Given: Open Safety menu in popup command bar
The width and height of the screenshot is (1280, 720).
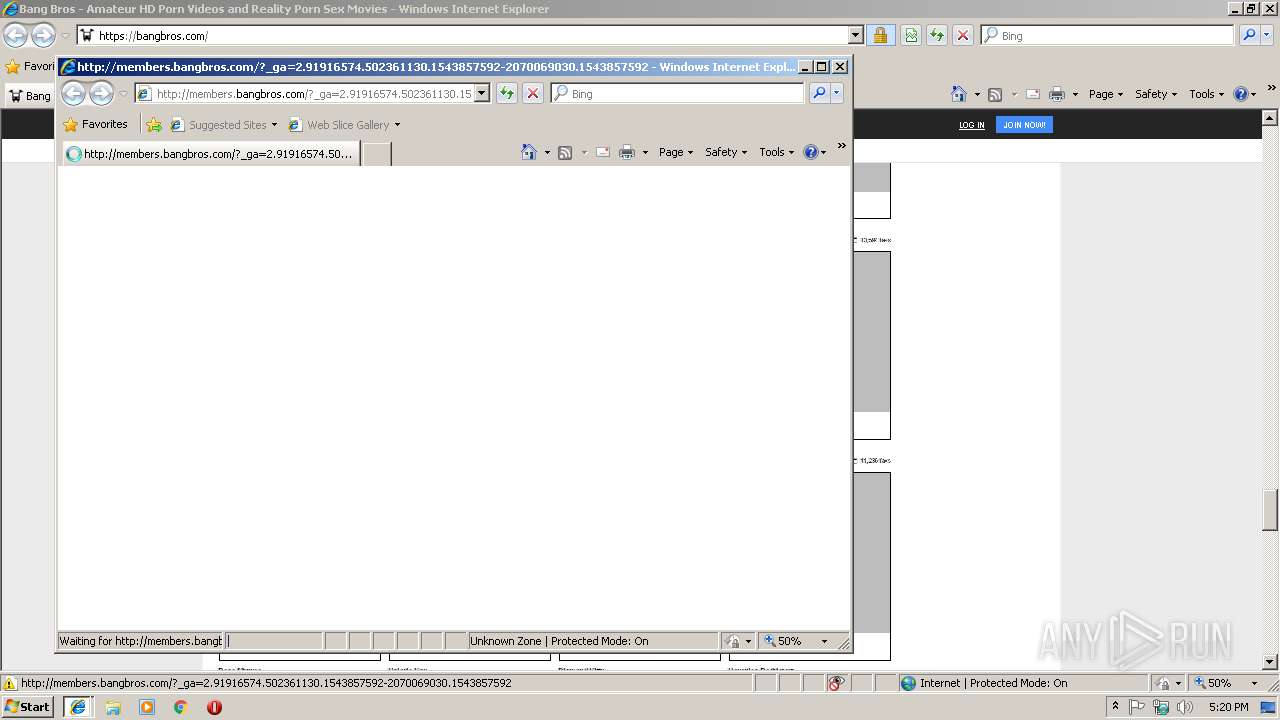Looking at the screenshot, I should pyautogui.click(x=725, y=152).
